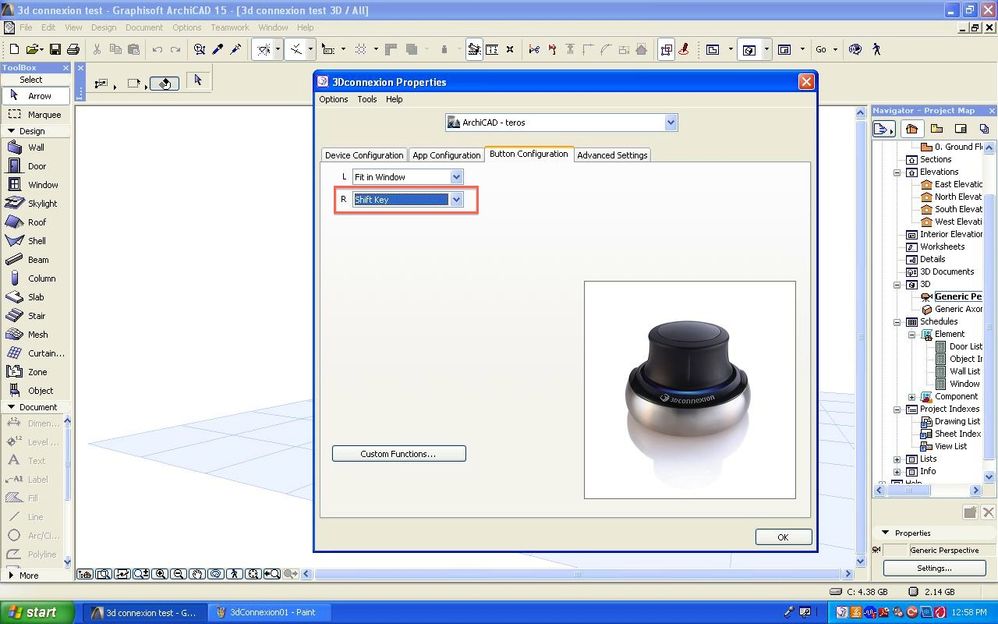Open the L button function dropdown

click(x=456, y=177)
